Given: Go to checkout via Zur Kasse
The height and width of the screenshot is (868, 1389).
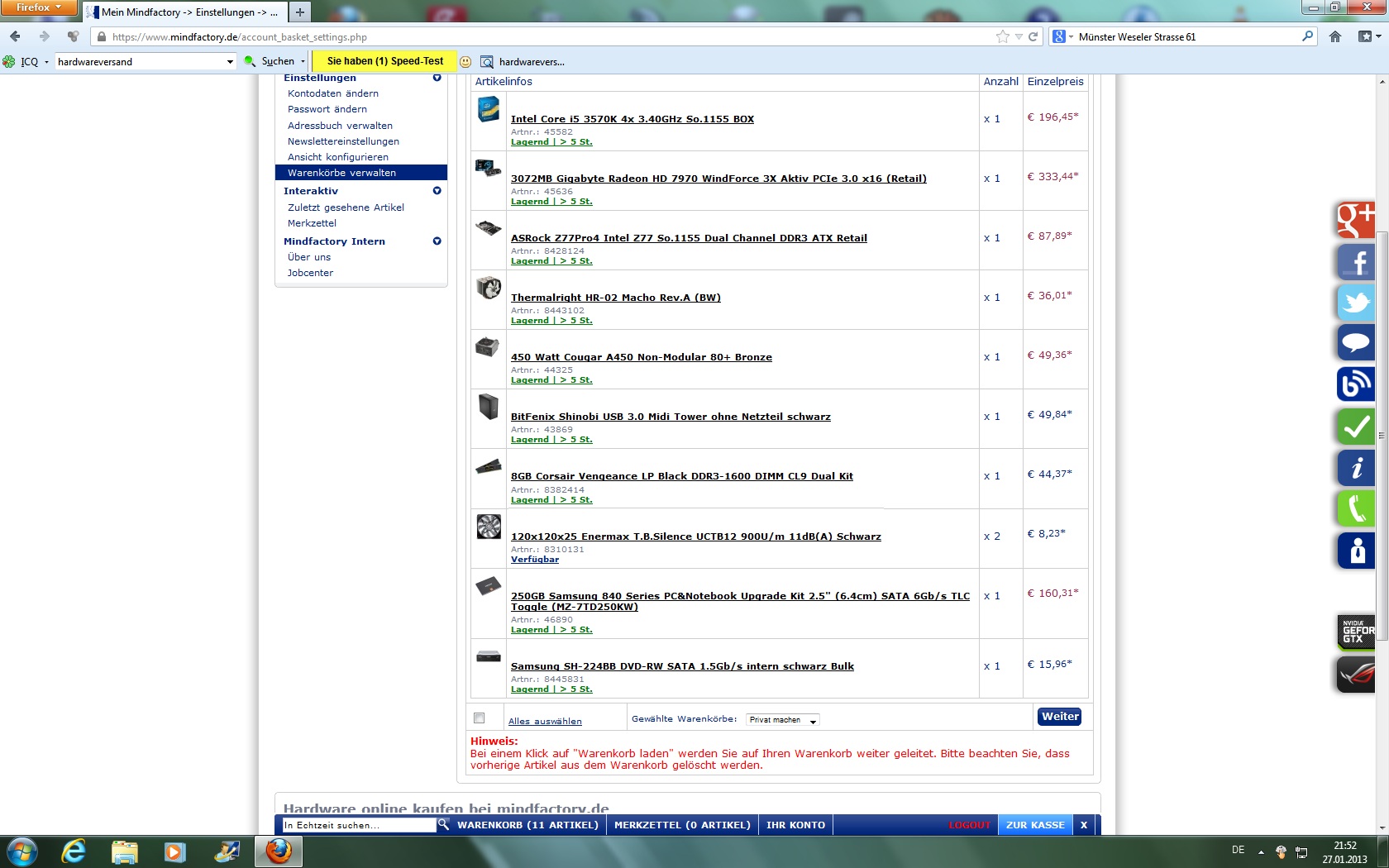Looking at the screenshot, I should 1035,825.
